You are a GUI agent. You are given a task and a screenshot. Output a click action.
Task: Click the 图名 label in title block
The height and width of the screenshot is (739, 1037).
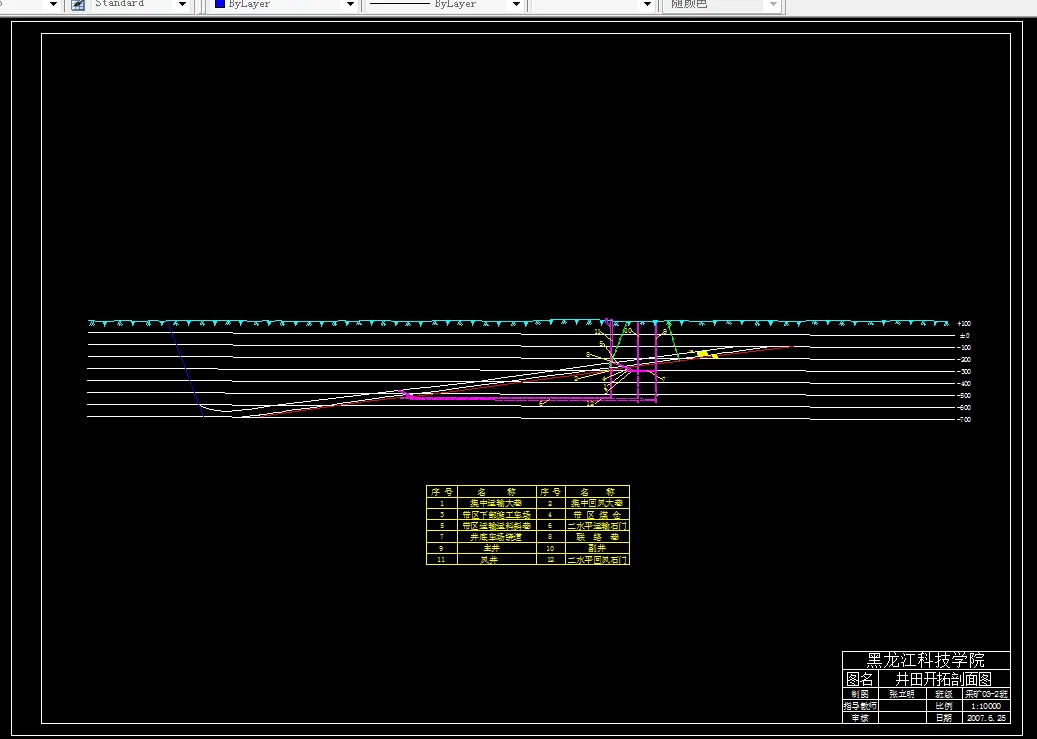tap(860, 679)
